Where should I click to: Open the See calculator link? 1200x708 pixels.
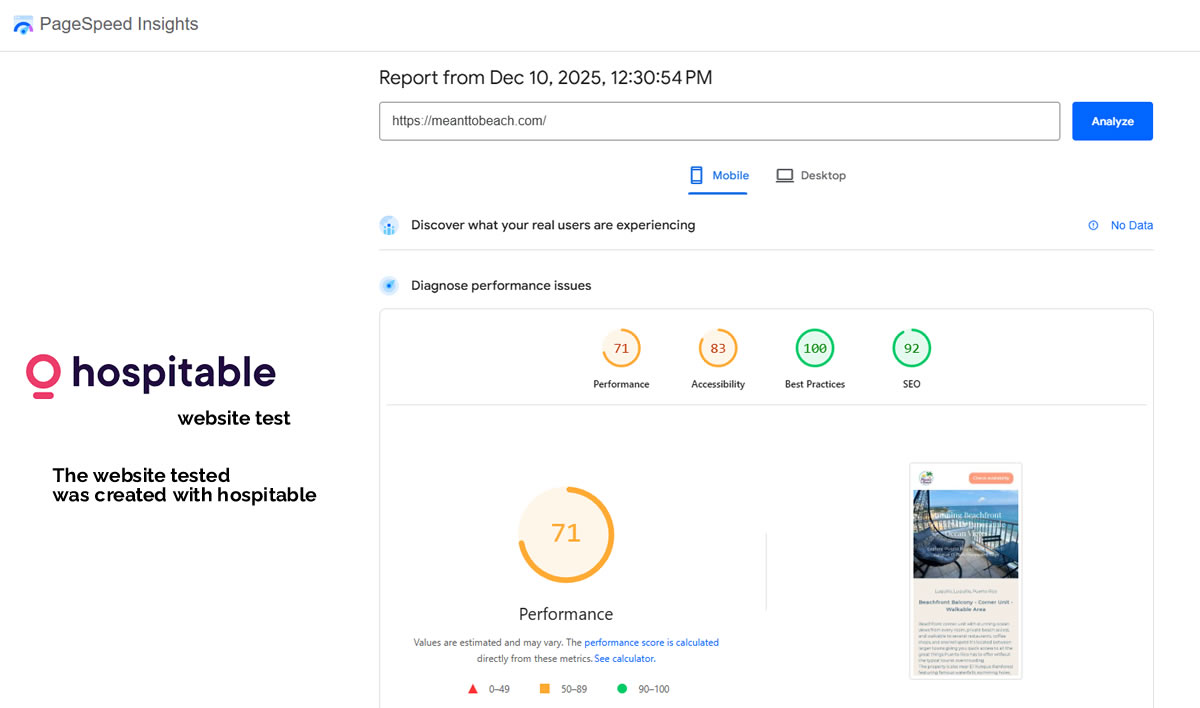624,659
